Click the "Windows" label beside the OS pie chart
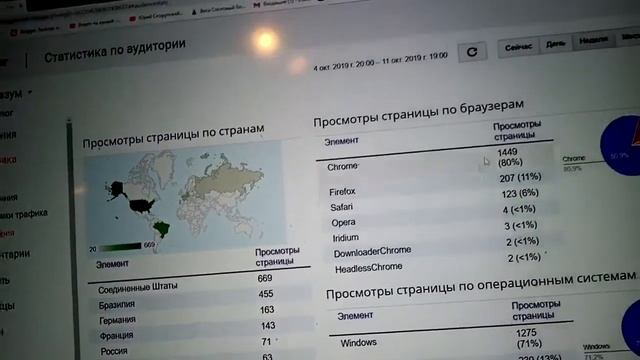This screenshot has width=640, height=360. point(596,347)
